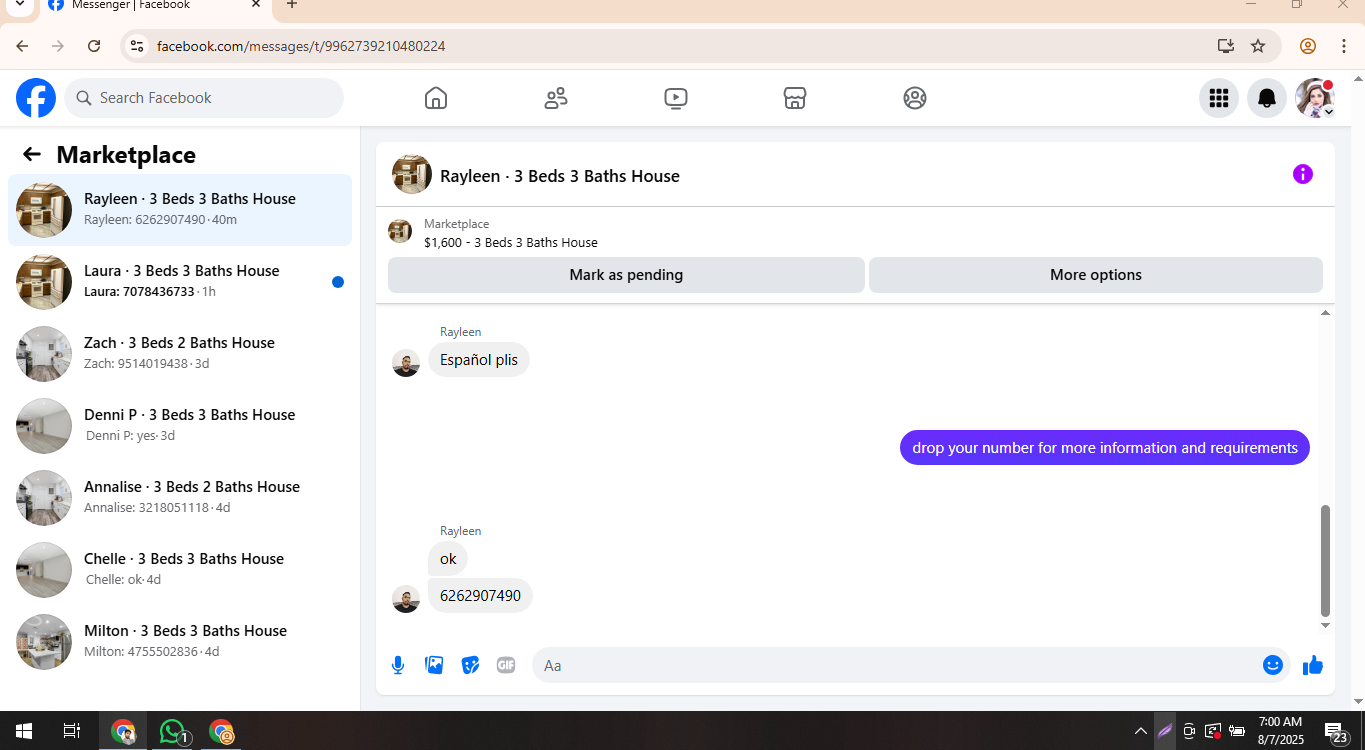Open Annalise's 3 Beds 2 Baths House conversation
This screenshot has width=1365, height=750.
coord(180,498)
